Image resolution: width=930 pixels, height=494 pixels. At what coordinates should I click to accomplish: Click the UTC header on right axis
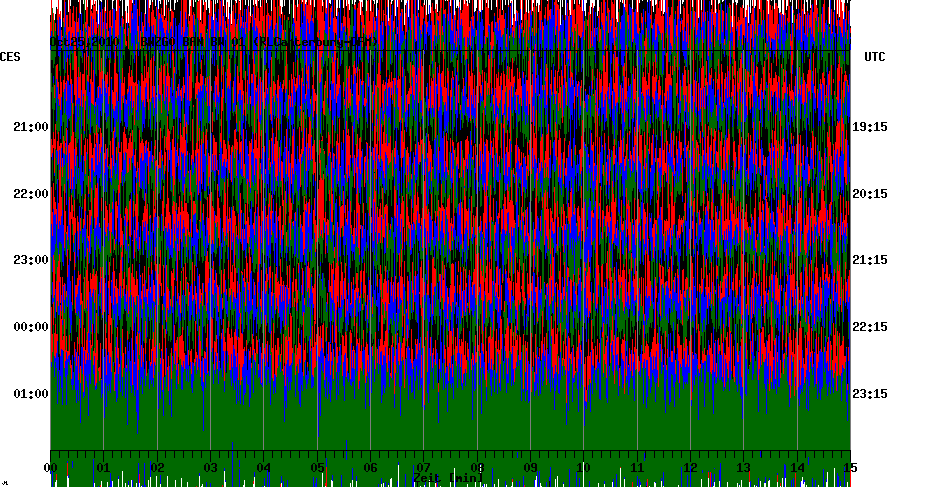pyautogui.click(x=875, y=58)
